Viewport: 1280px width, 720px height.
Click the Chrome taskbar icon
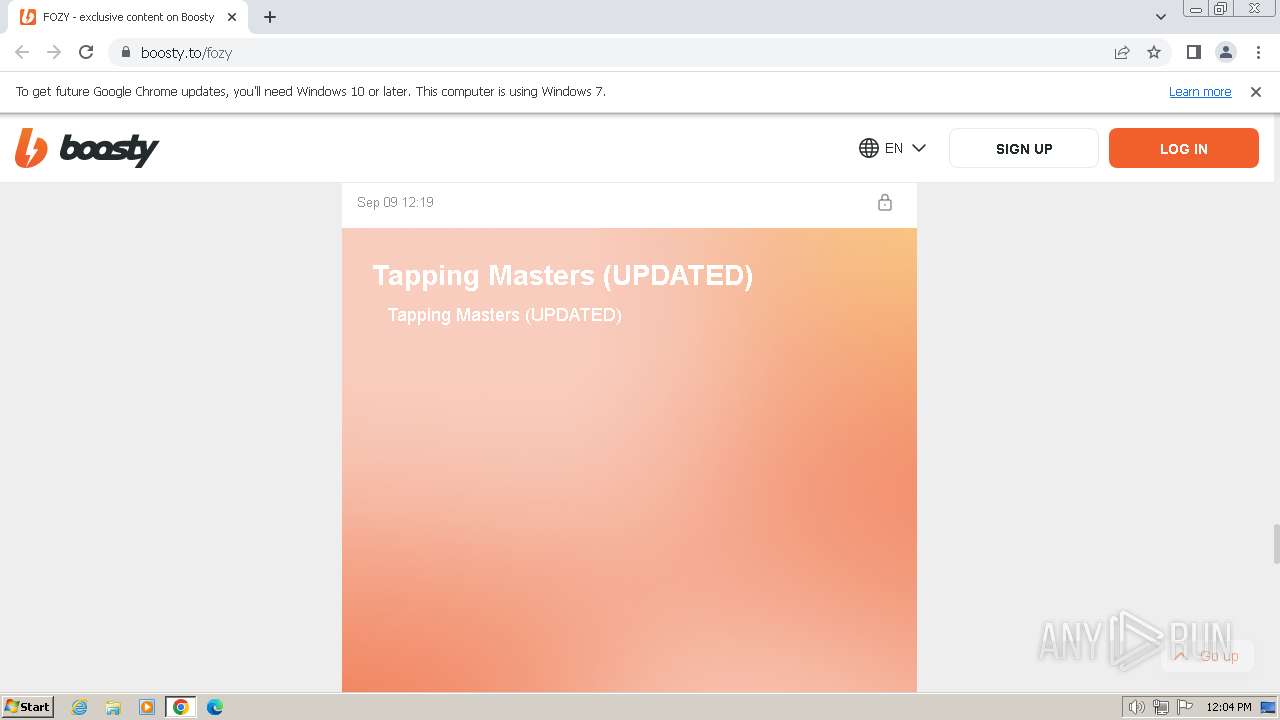pyautogui.click(x=181, y=707)
